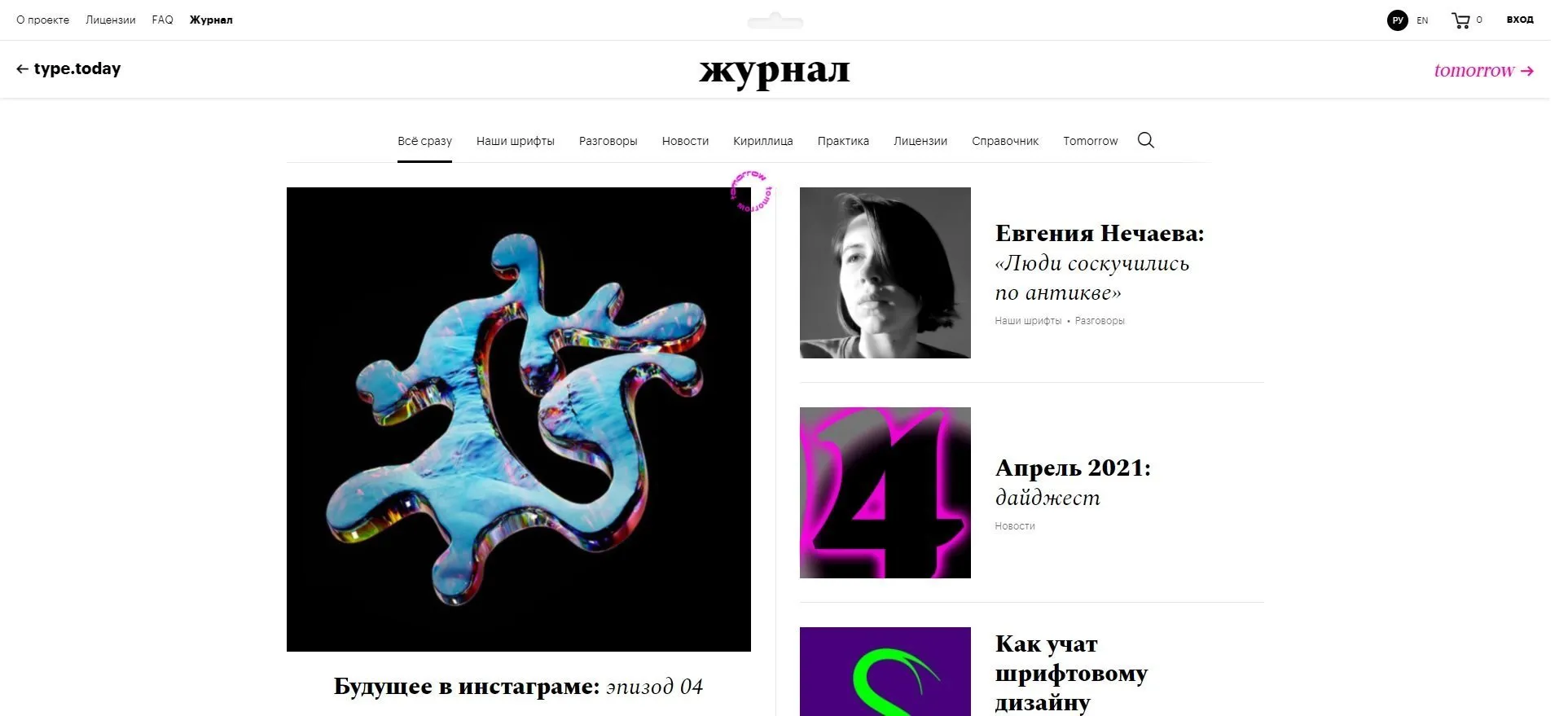Click the Новости tag under April digest
Viewport: 1568px width, 716px height.
(1015, 526)
